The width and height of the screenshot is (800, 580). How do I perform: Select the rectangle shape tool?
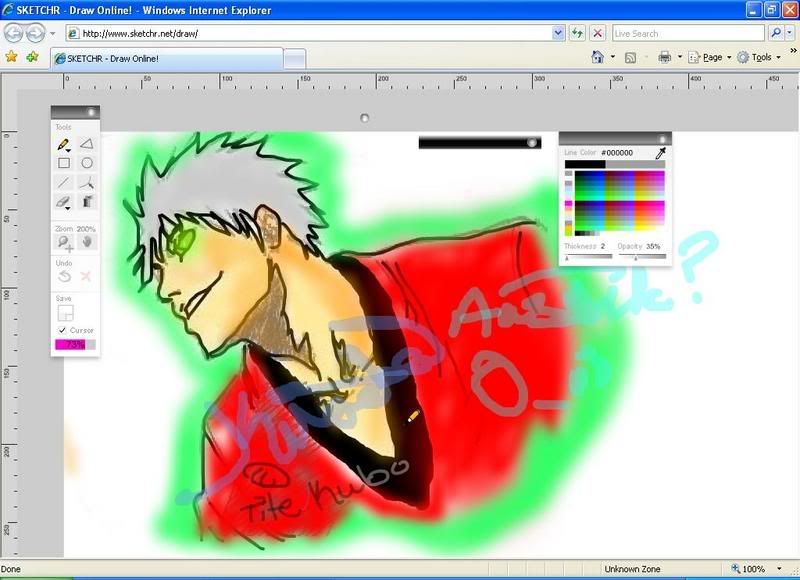(64, 163)
